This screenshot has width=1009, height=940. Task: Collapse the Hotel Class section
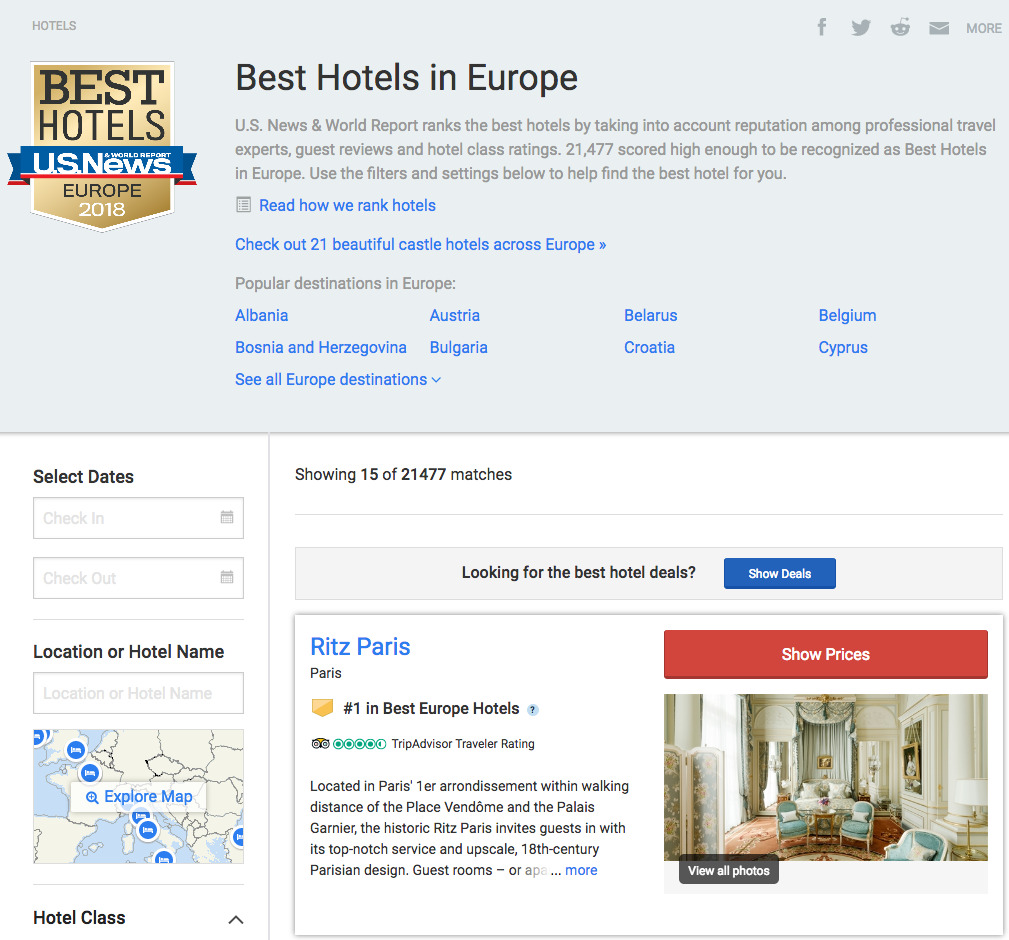pyautogui.click(x=236, y=919)
